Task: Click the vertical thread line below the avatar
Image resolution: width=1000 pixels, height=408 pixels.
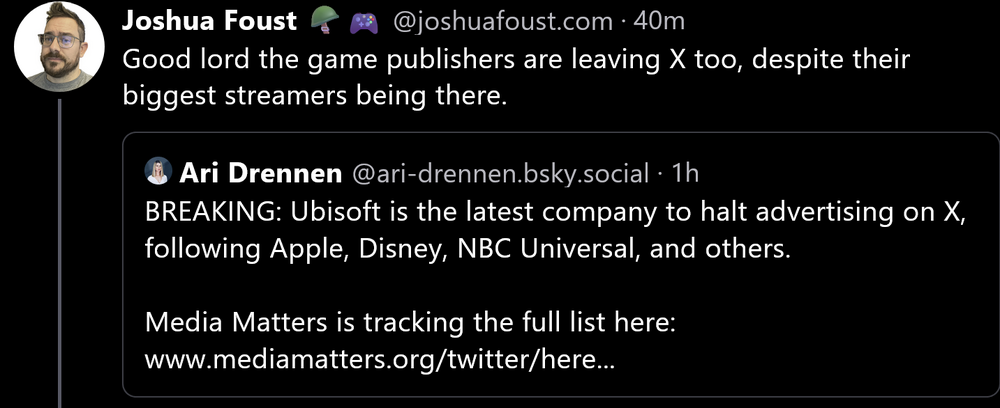Action: (x=60, y=250)
